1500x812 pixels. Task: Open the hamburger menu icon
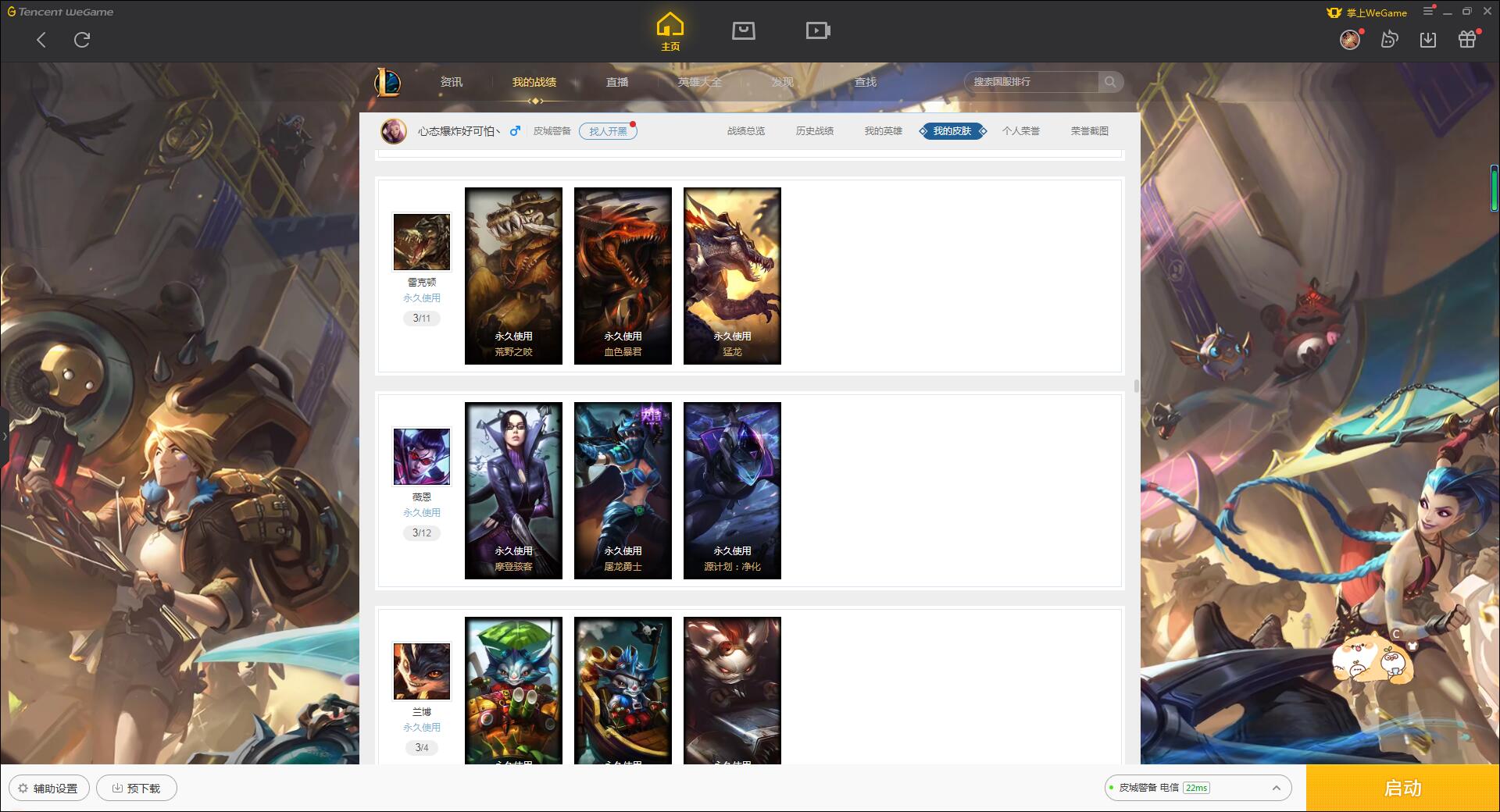1428,12
